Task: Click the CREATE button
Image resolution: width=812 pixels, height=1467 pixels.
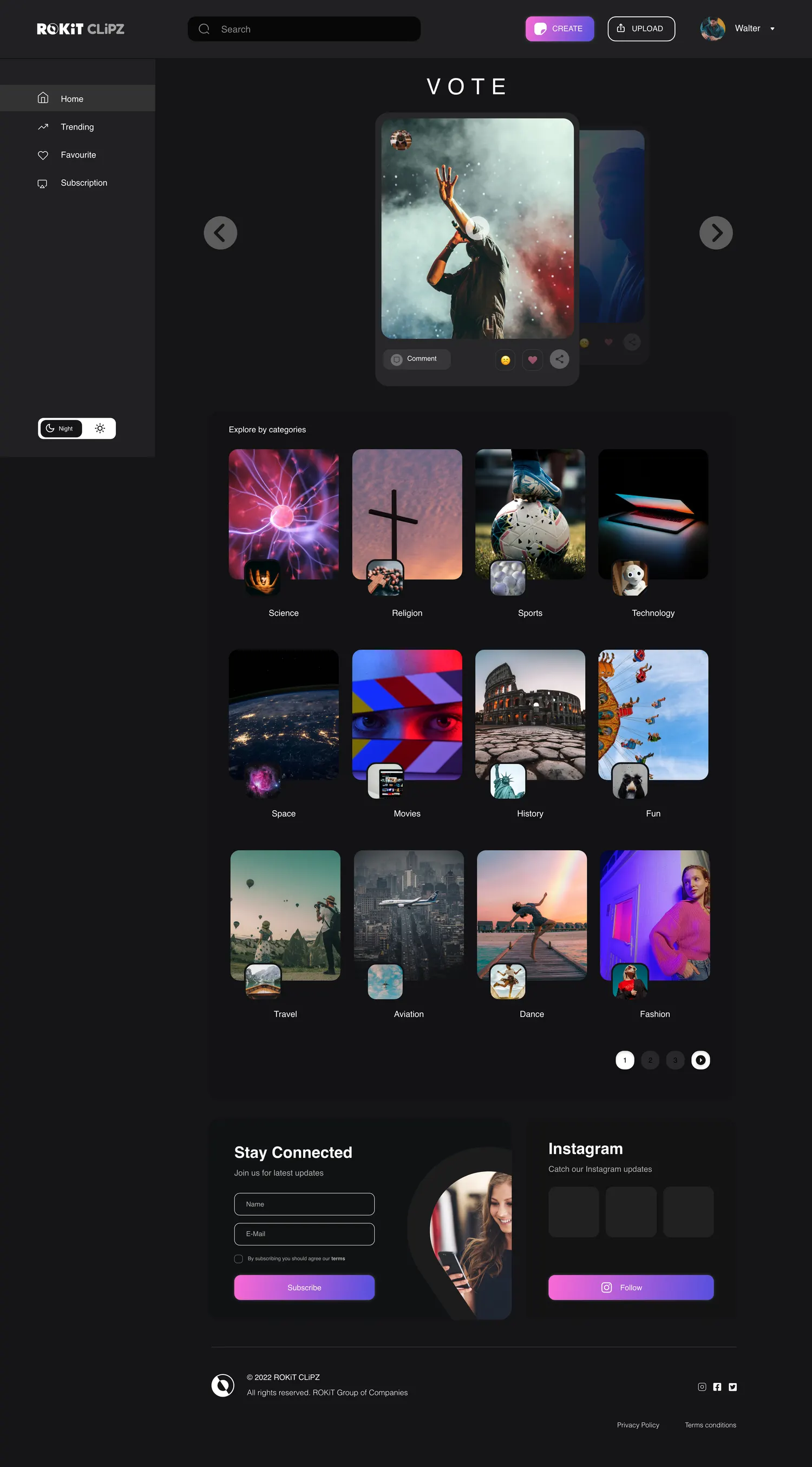Action: [559, 29]
